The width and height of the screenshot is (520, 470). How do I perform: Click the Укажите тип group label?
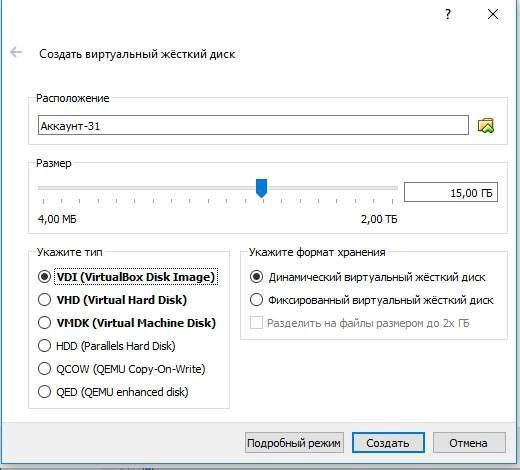tap(69, 252)
